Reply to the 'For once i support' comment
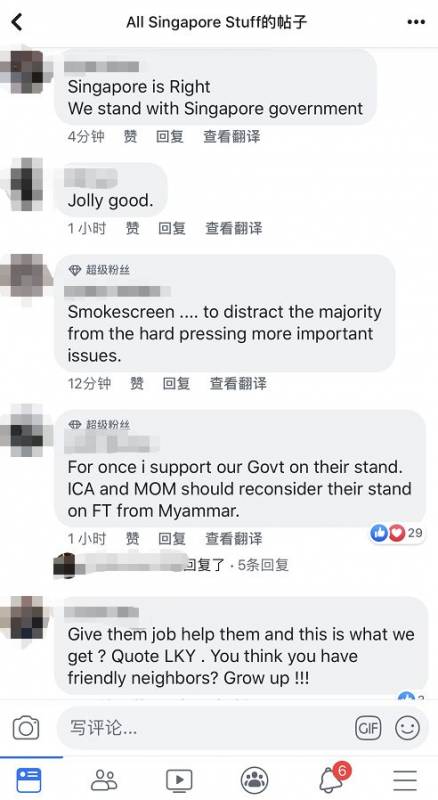438x800 pixels. click(x=172, y=538)
